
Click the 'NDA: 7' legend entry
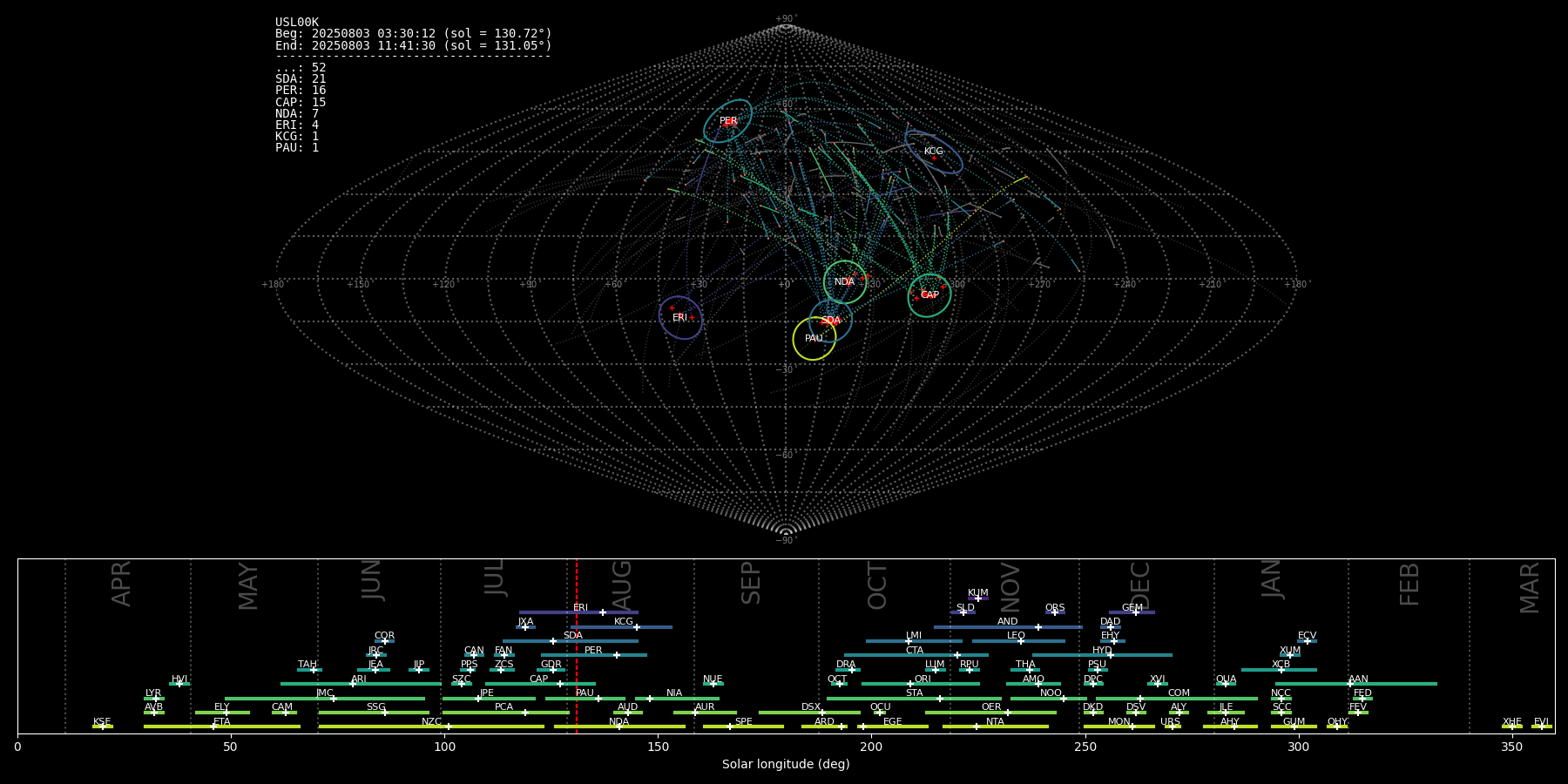(297, 114)
